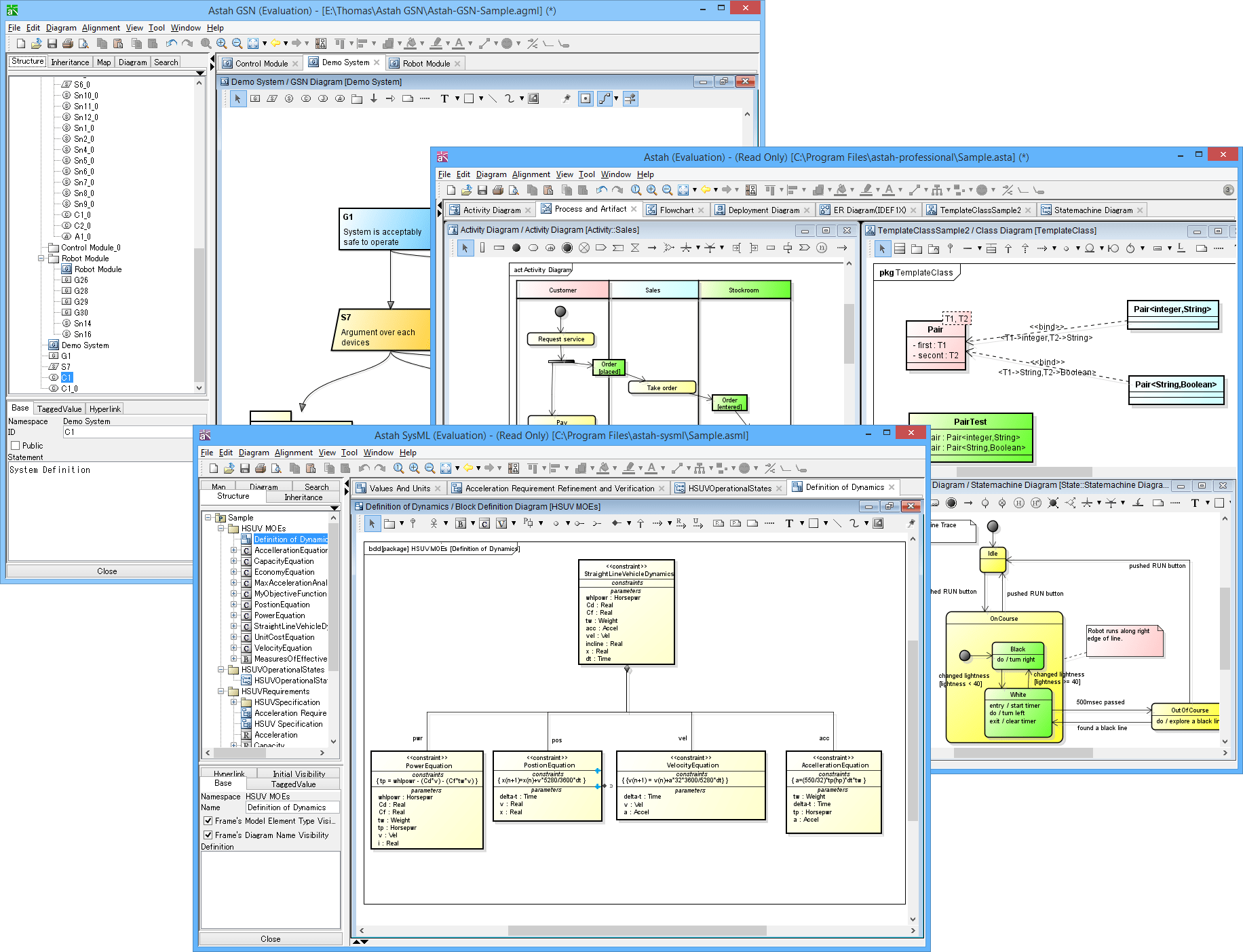
Task: Click Save icon in Astah GSN toolbar
Action: click(x=52, y=43)
